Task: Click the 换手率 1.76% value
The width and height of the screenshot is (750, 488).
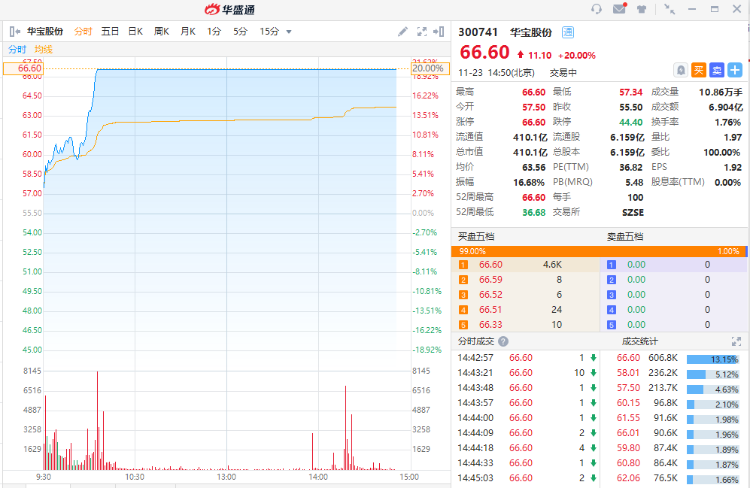Action: (x=728, y=122)
